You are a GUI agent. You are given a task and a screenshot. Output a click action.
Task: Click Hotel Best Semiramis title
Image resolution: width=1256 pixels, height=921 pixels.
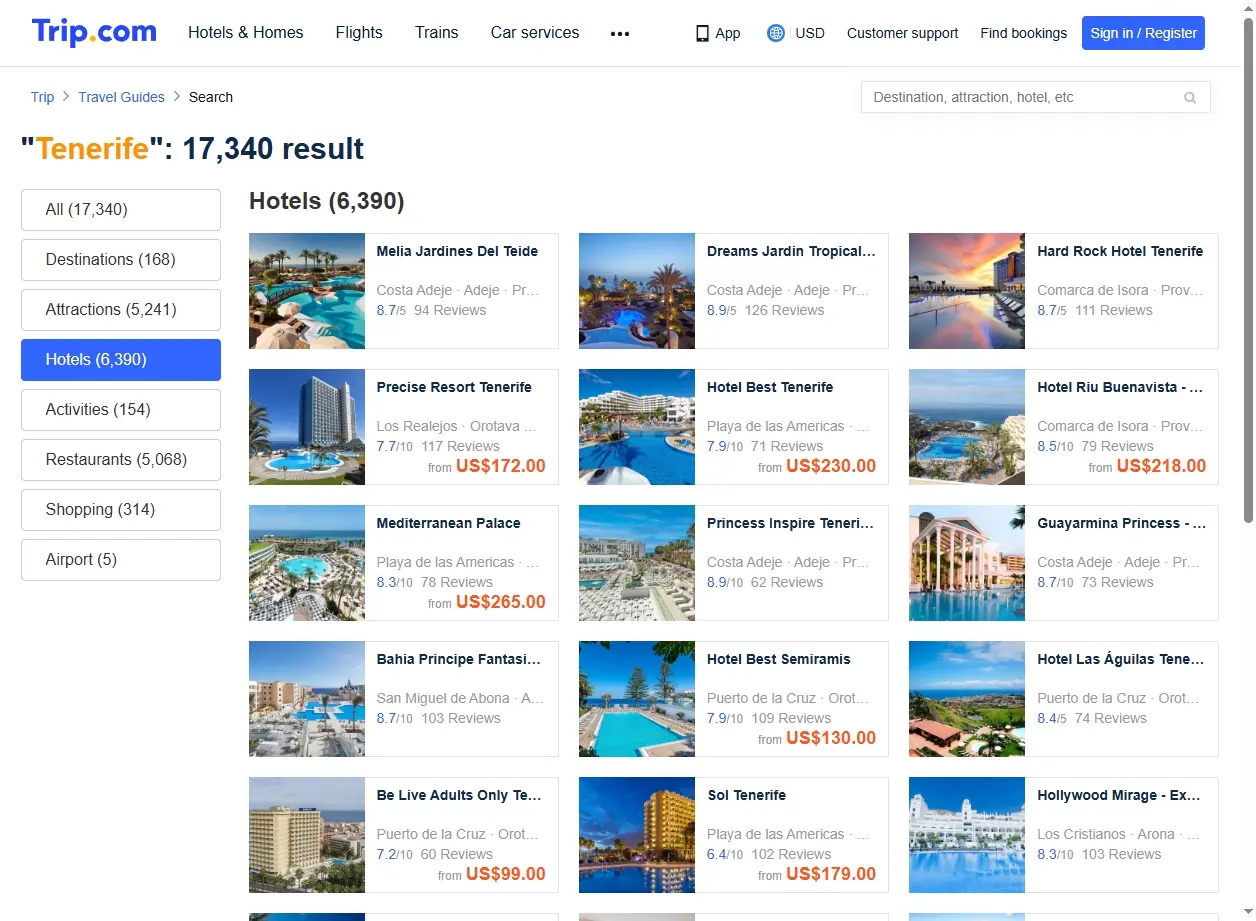779,659
